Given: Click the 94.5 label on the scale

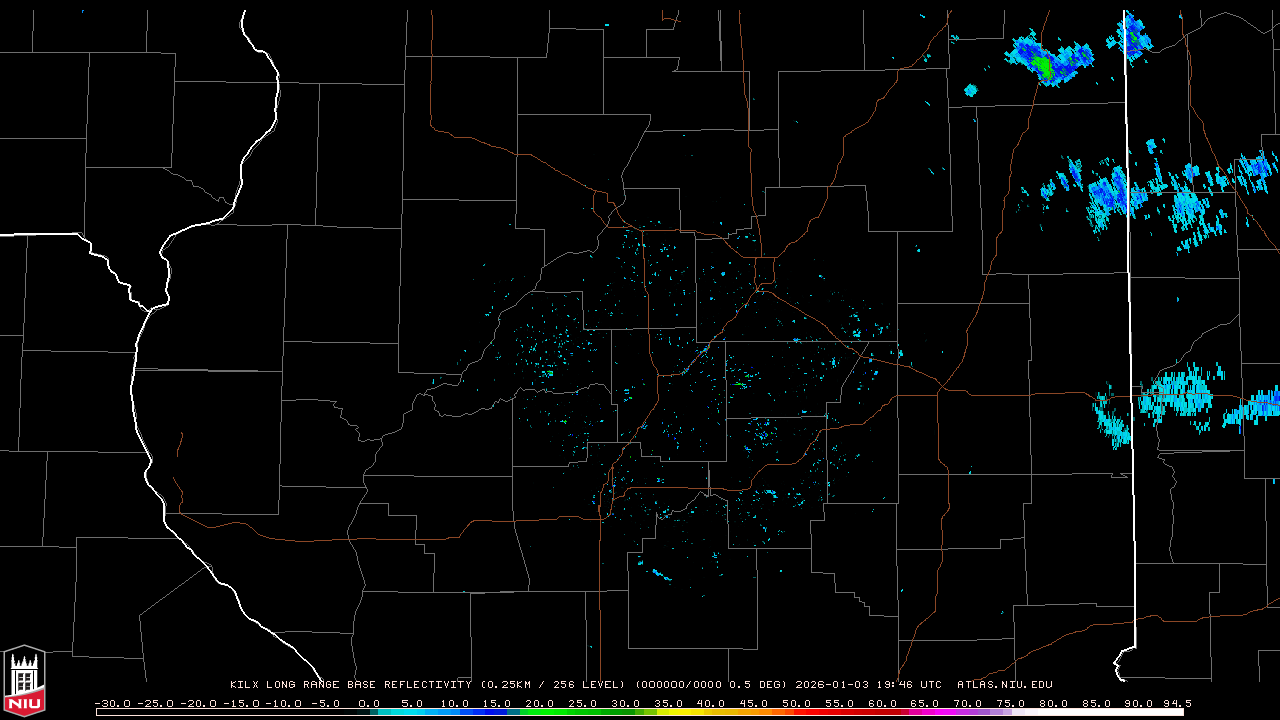Looking at the screenshot, I should coord(1176,703).
